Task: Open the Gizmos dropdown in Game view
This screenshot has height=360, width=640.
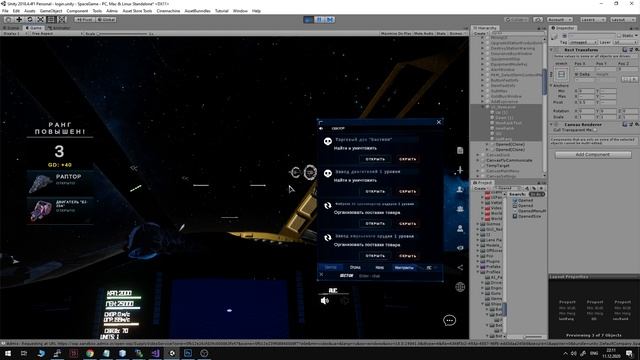Action: pos(458,33)
